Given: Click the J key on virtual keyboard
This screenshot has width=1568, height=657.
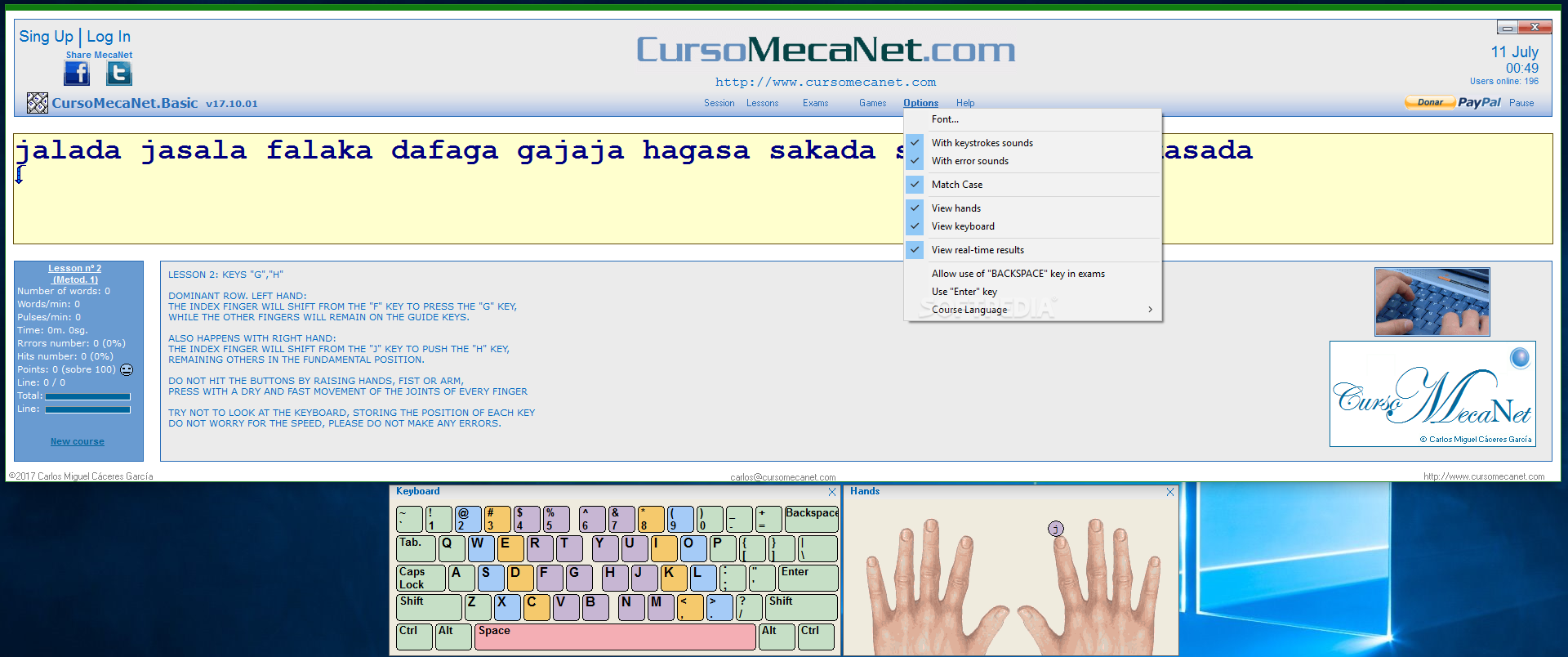Looking at the screenshot, I should (x=644, y=578).
